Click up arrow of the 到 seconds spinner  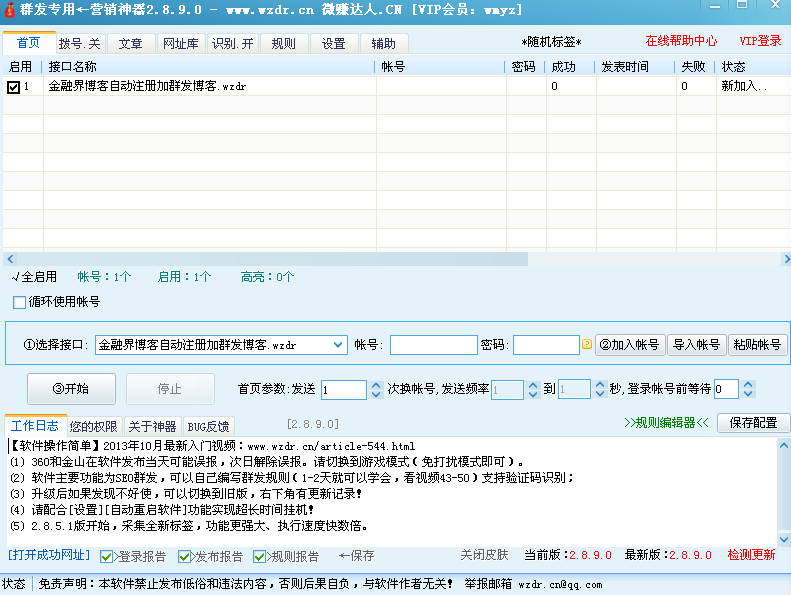pyautogui.click(x=600, y=385)
